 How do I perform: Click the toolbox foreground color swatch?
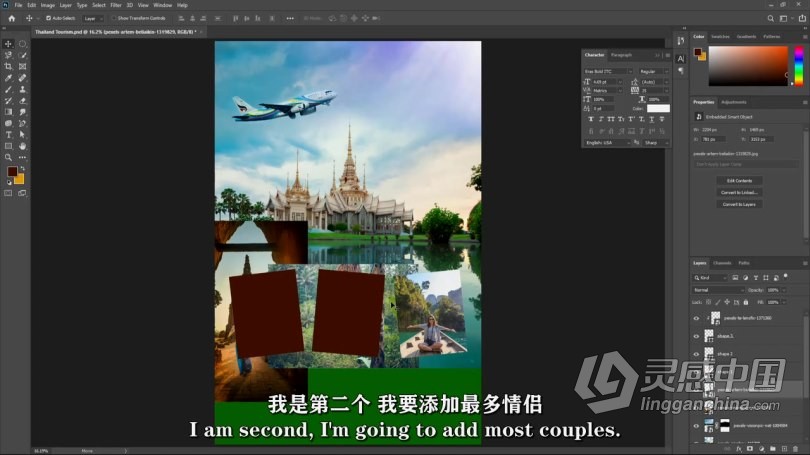click(12, 171)
